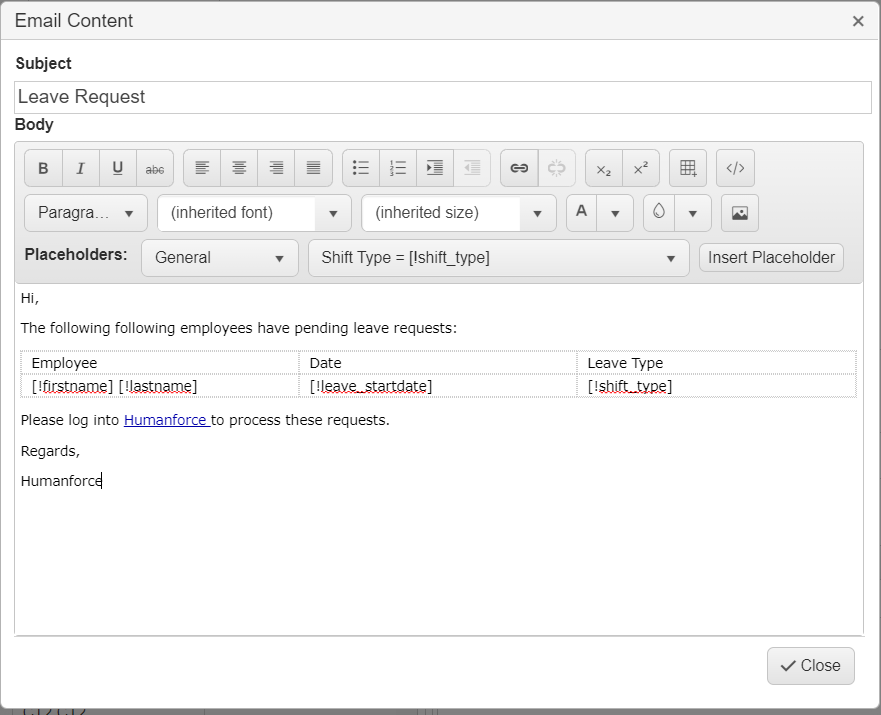Viewport: 881px width, 715px height.
Task: Apply strikethrough formatting
Action: pyautogui.click(x=155, y=168)
